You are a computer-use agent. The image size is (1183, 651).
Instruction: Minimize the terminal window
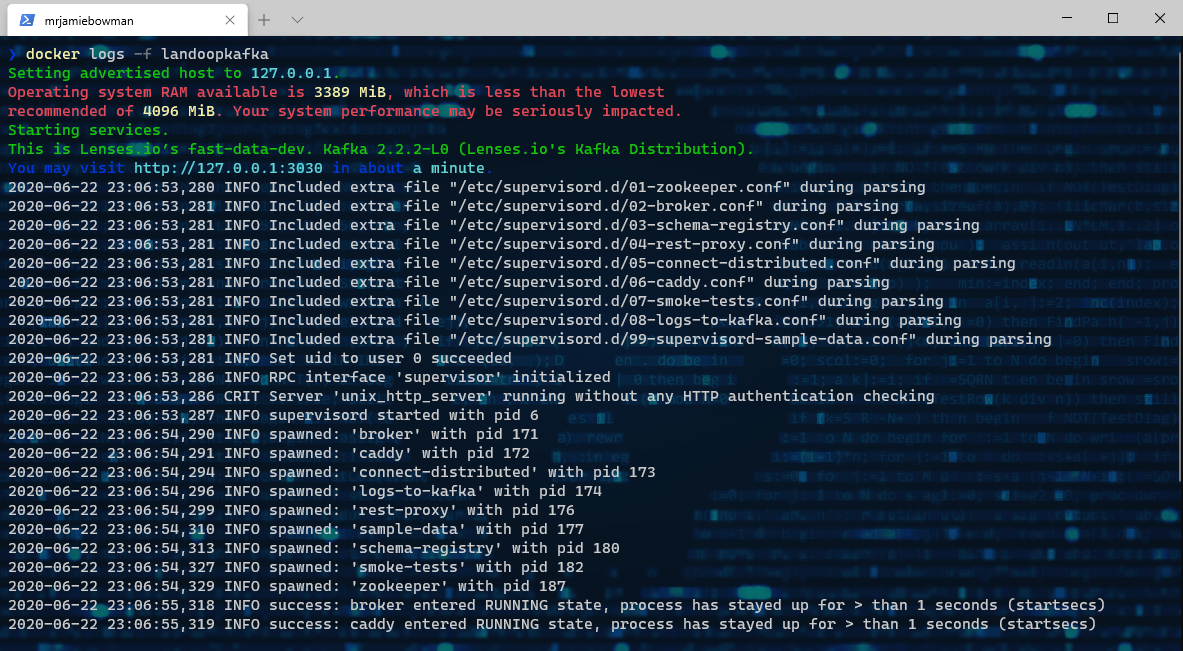tap(1067, 18)
